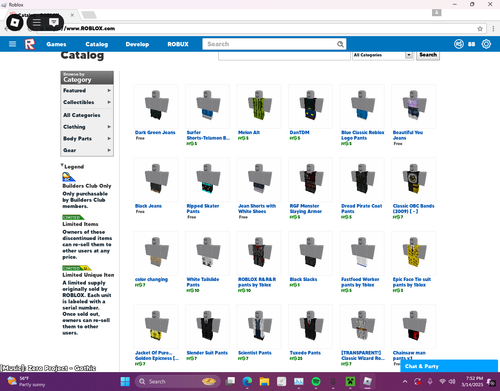The width and height of the screenshot is (500, 391).
Task: Click the magnifier icon in navbar search
Action: [340, 44]
